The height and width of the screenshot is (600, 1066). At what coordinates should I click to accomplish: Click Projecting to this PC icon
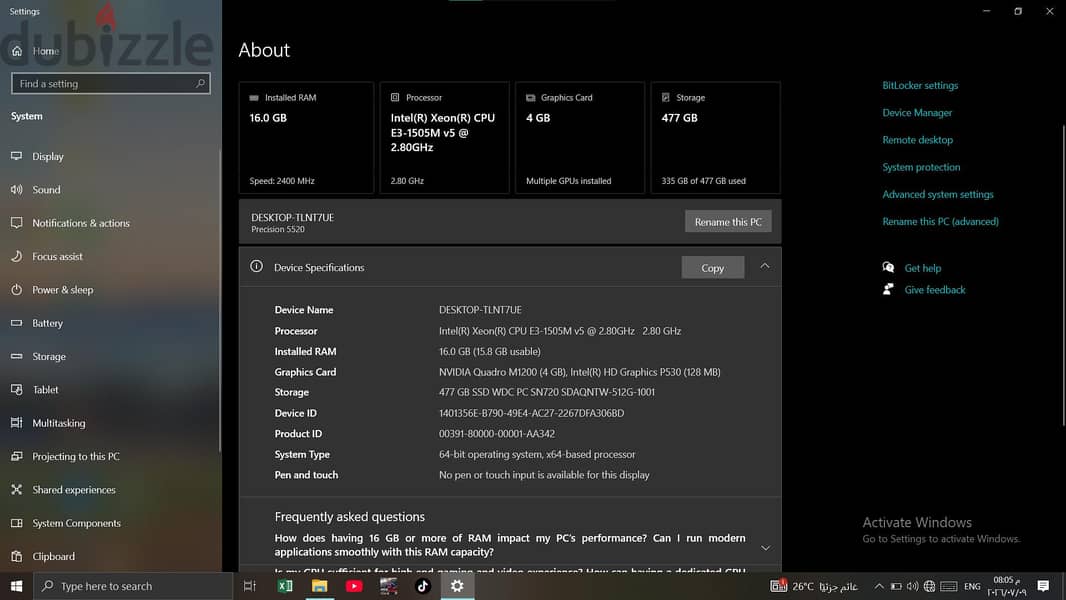click(16, 456)
